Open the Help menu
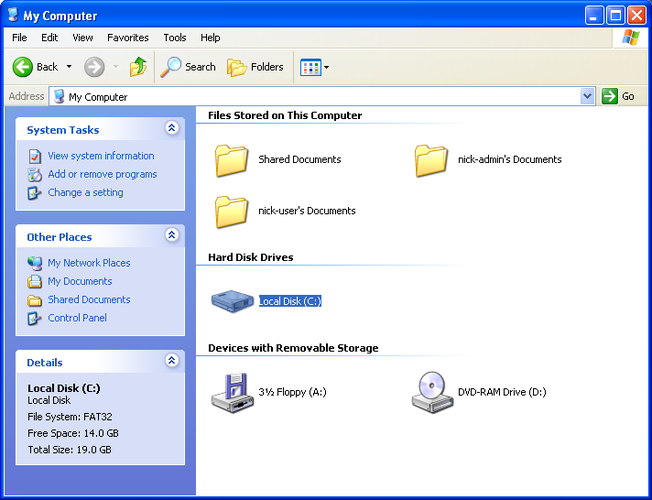The width and height of the screenshot is (652, 500). point(210,38)
